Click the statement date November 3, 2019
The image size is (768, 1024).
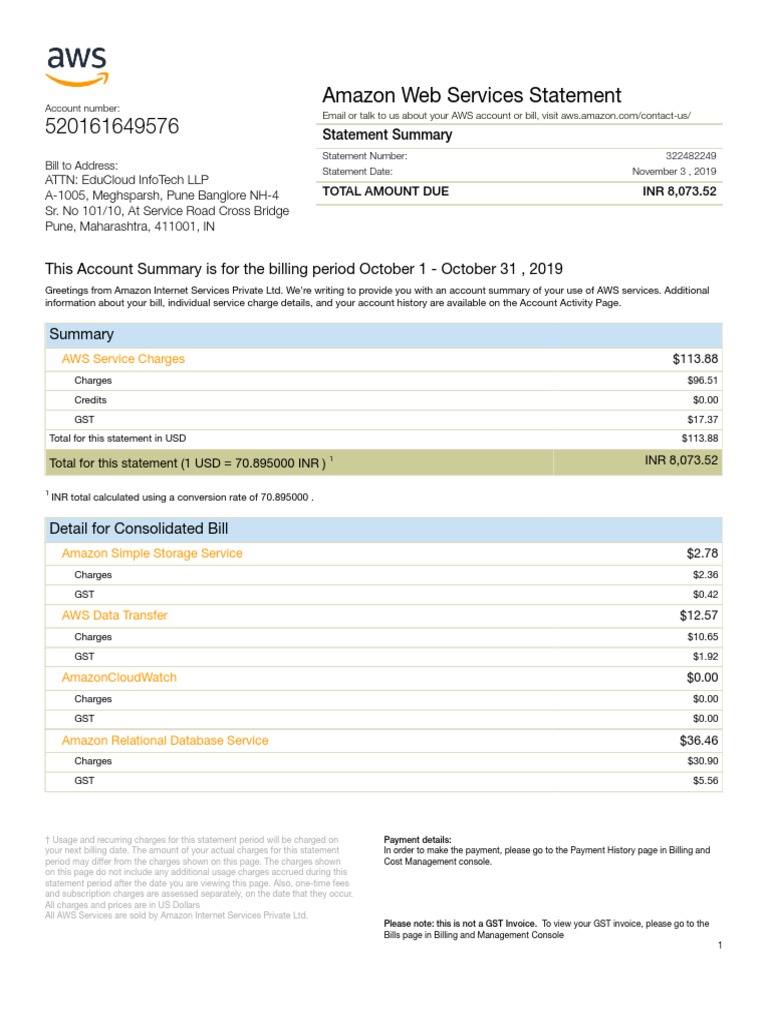tap(674, 171)
